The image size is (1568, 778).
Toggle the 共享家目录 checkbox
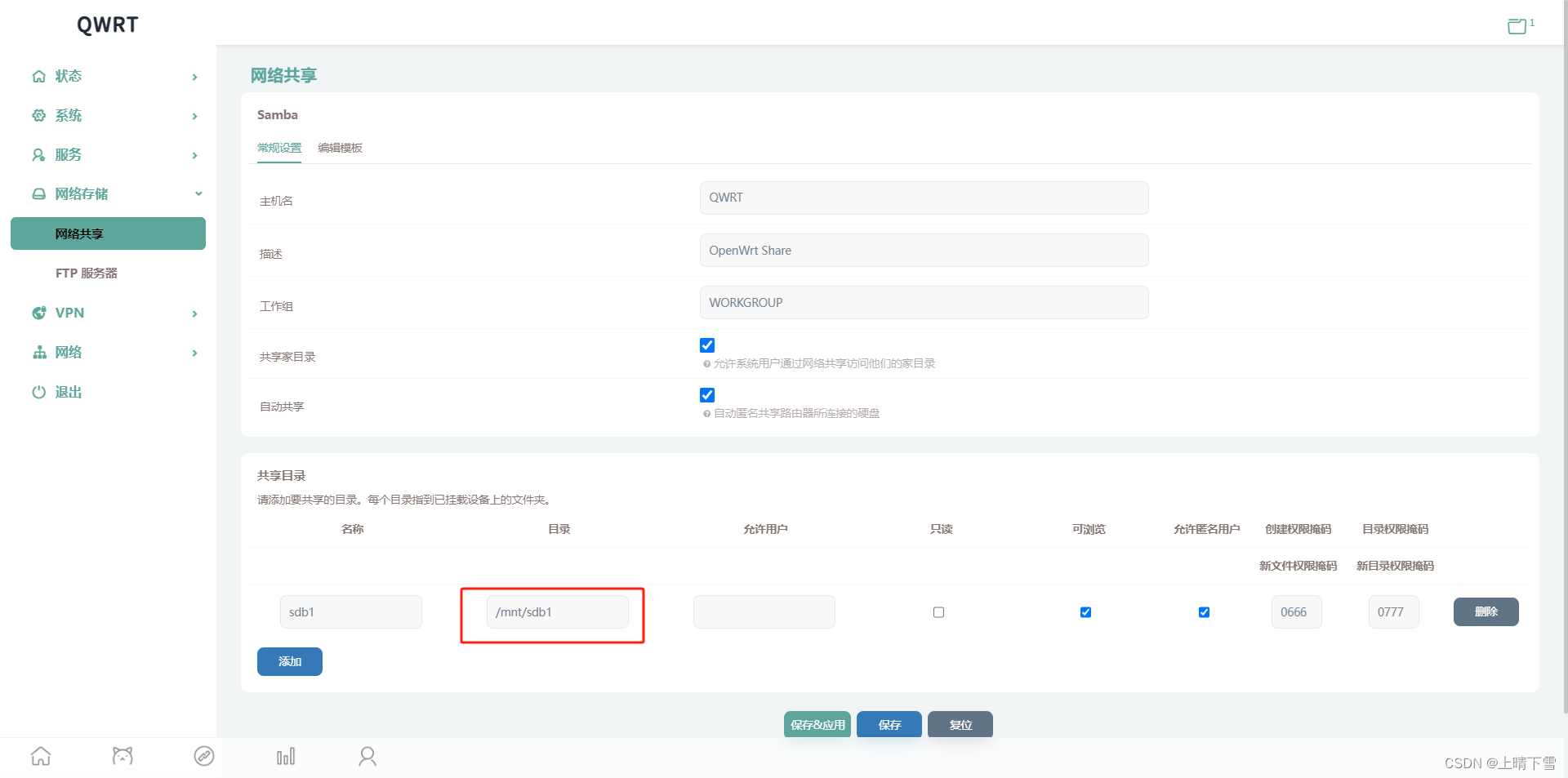[x=707, y=345]
